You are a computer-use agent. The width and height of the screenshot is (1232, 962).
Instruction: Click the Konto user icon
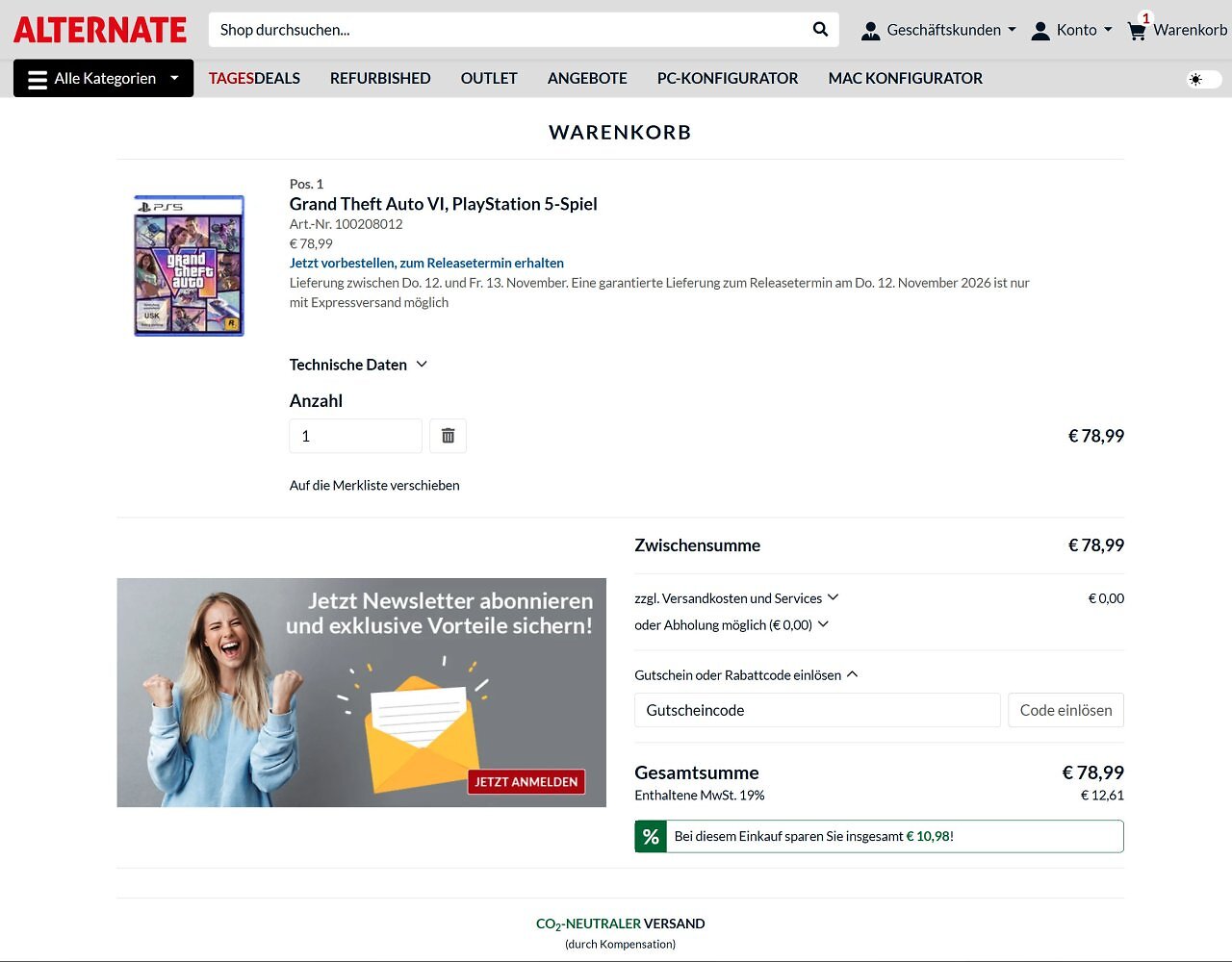(x=1039, y=31)
